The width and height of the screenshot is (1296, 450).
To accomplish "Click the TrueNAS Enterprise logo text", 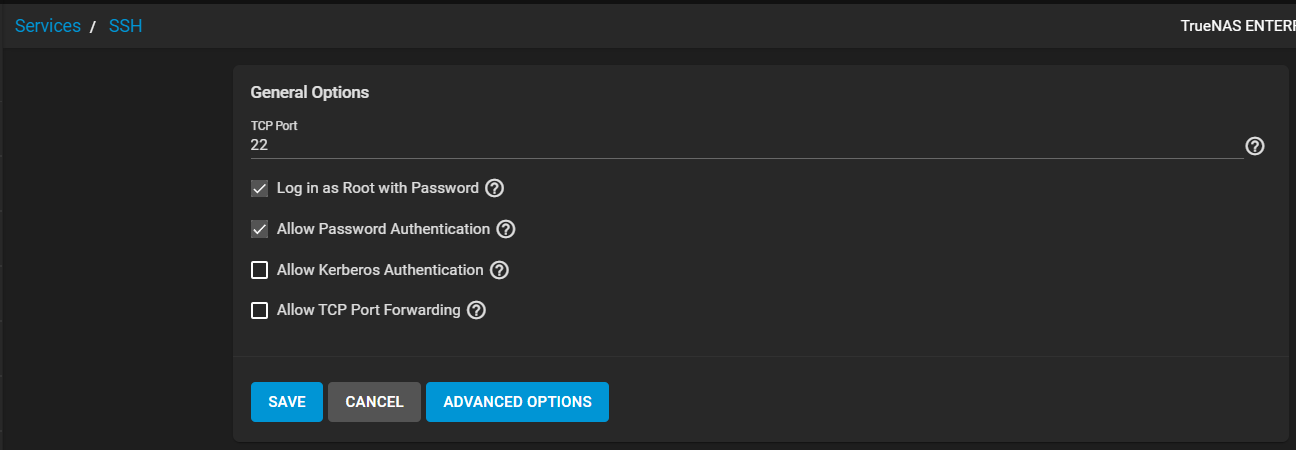I will click(1237, 26).
